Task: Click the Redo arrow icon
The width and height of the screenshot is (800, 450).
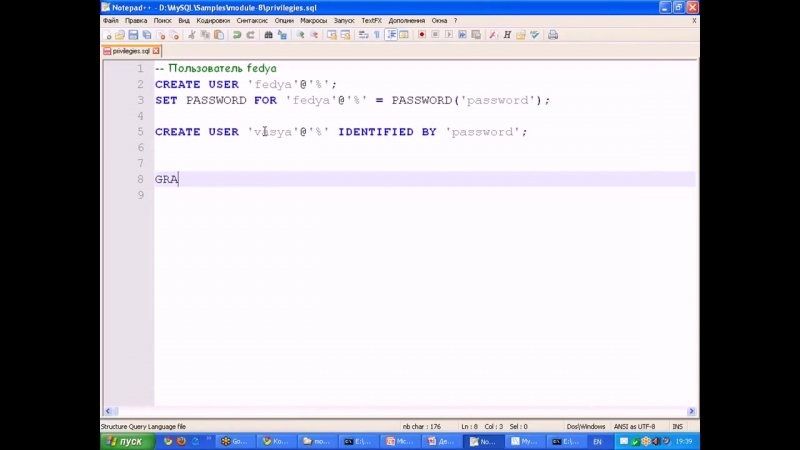Action: [x=250, y=35]
